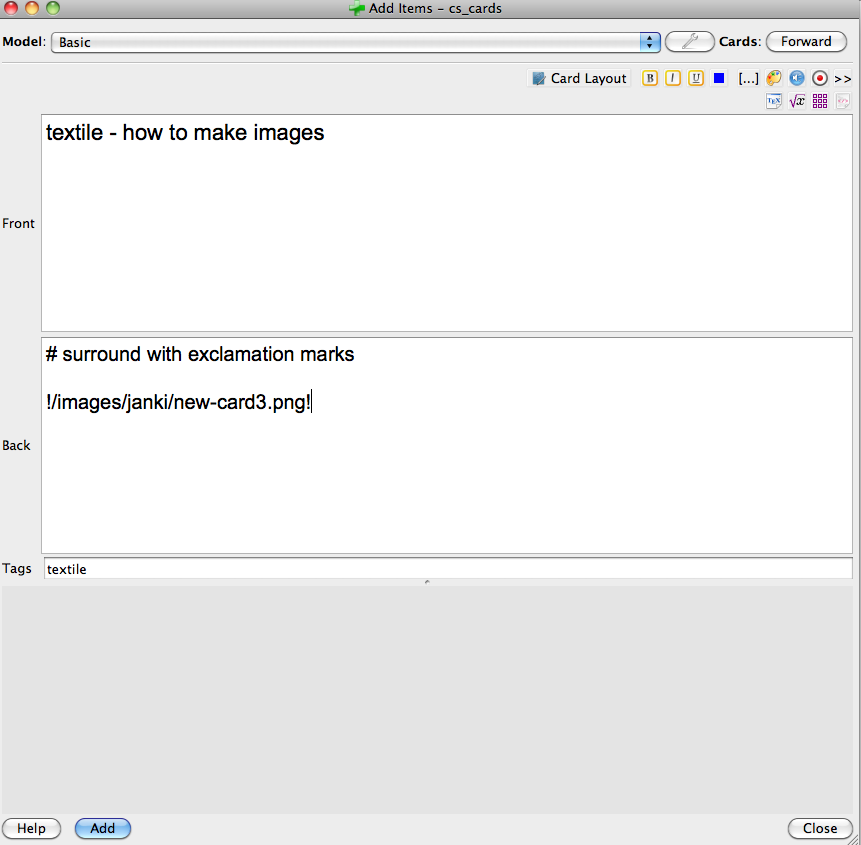Click the purple grid LaTeX math environment icon
The height and width of the screenshot is (845, 861).
click(x=820, y=101)
